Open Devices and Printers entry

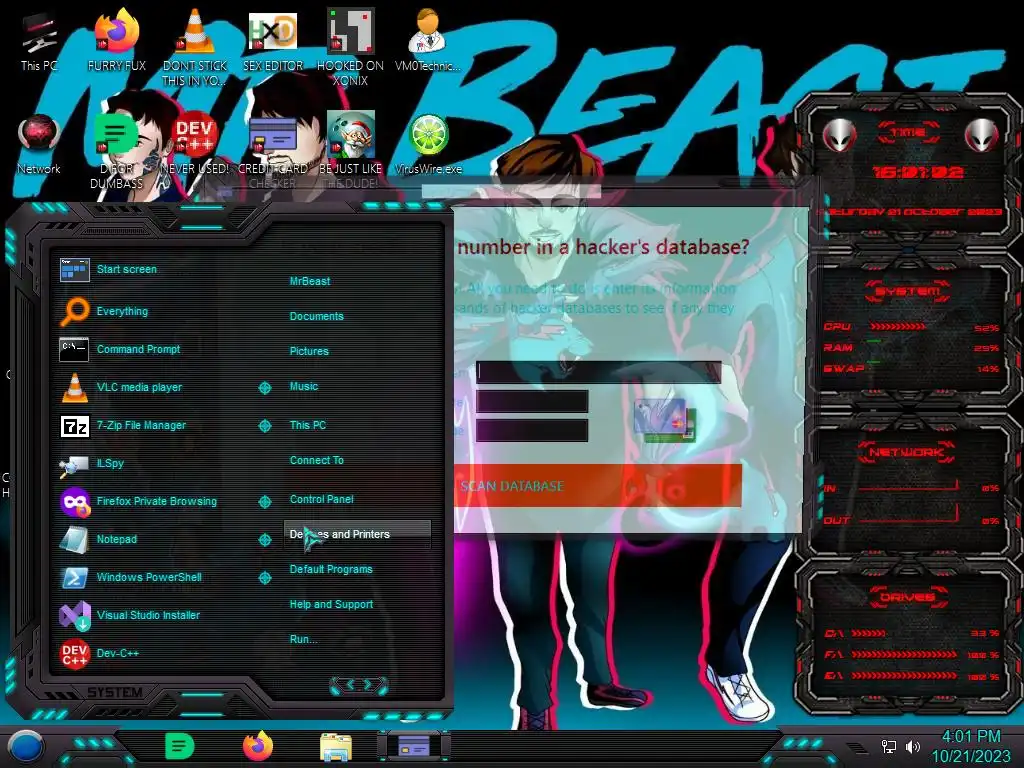pos(357,534)
